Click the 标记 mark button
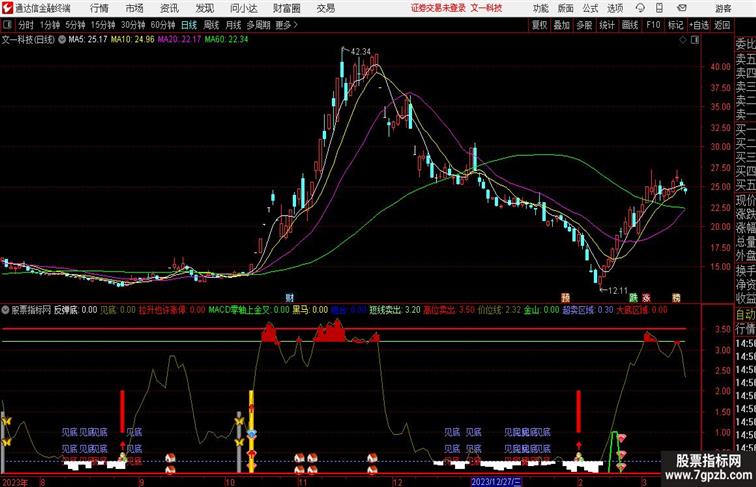The image size is (756, 487). point(675,25)
